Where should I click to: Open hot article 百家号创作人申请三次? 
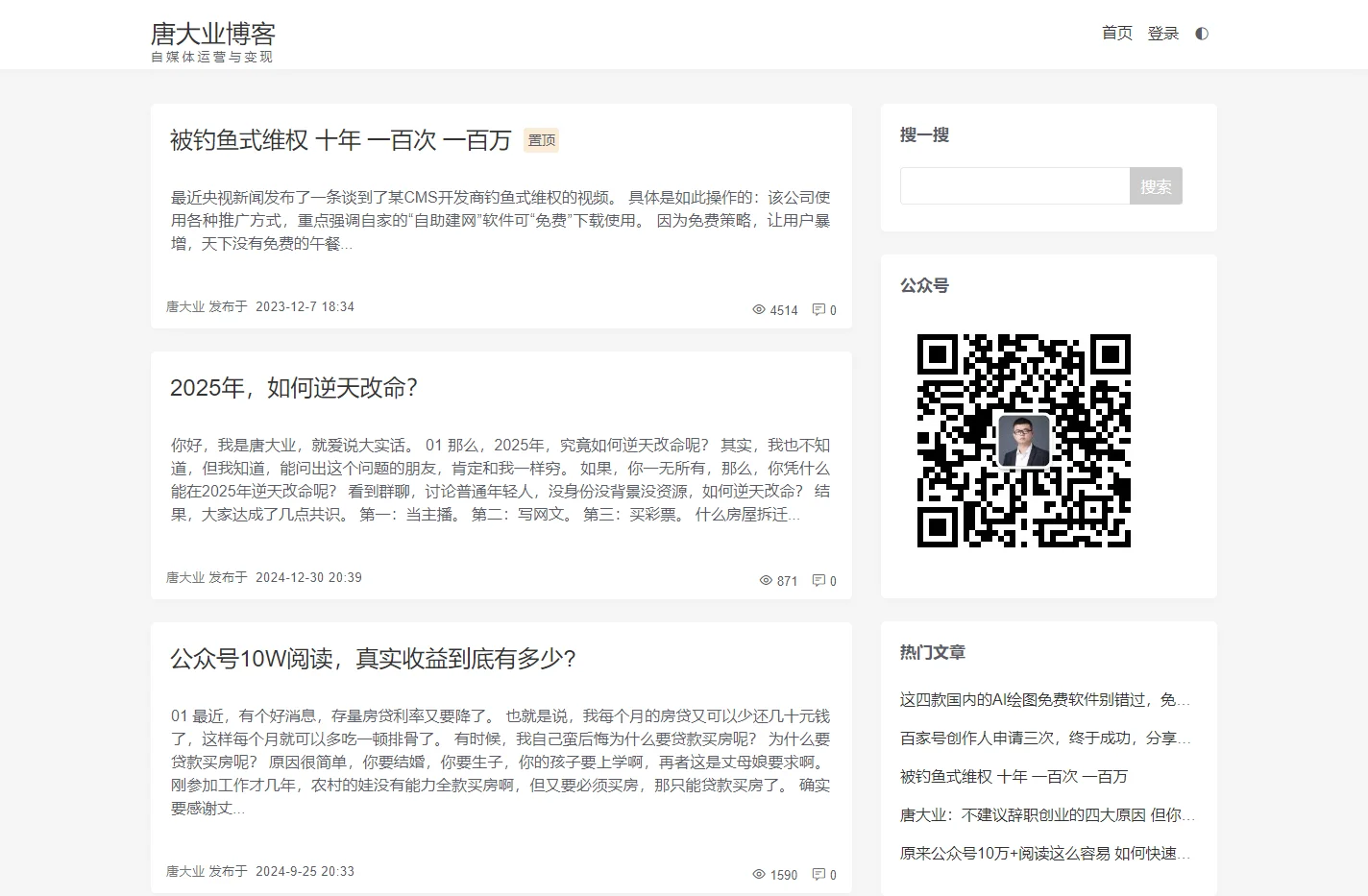[x=1045, y=739]
